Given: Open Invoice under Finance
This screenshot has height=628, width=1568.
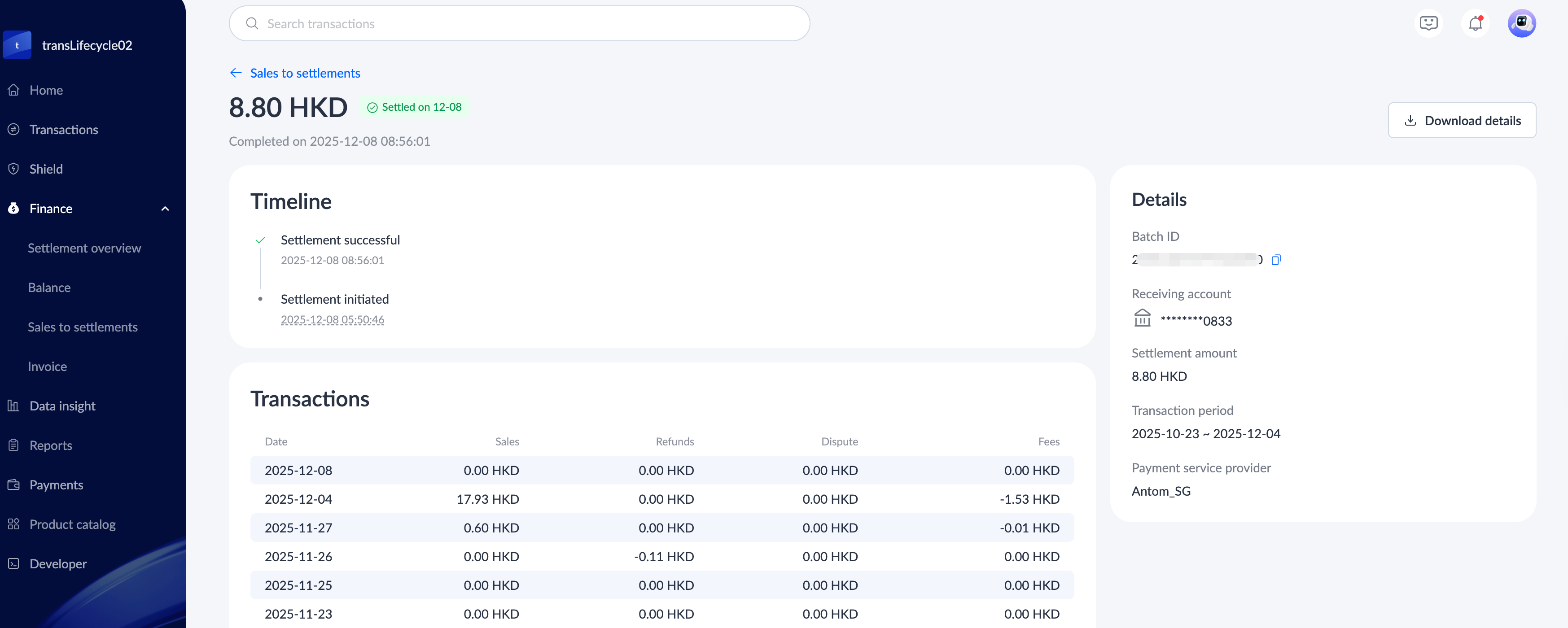Looking at the screenshot, I should (48, 366).
